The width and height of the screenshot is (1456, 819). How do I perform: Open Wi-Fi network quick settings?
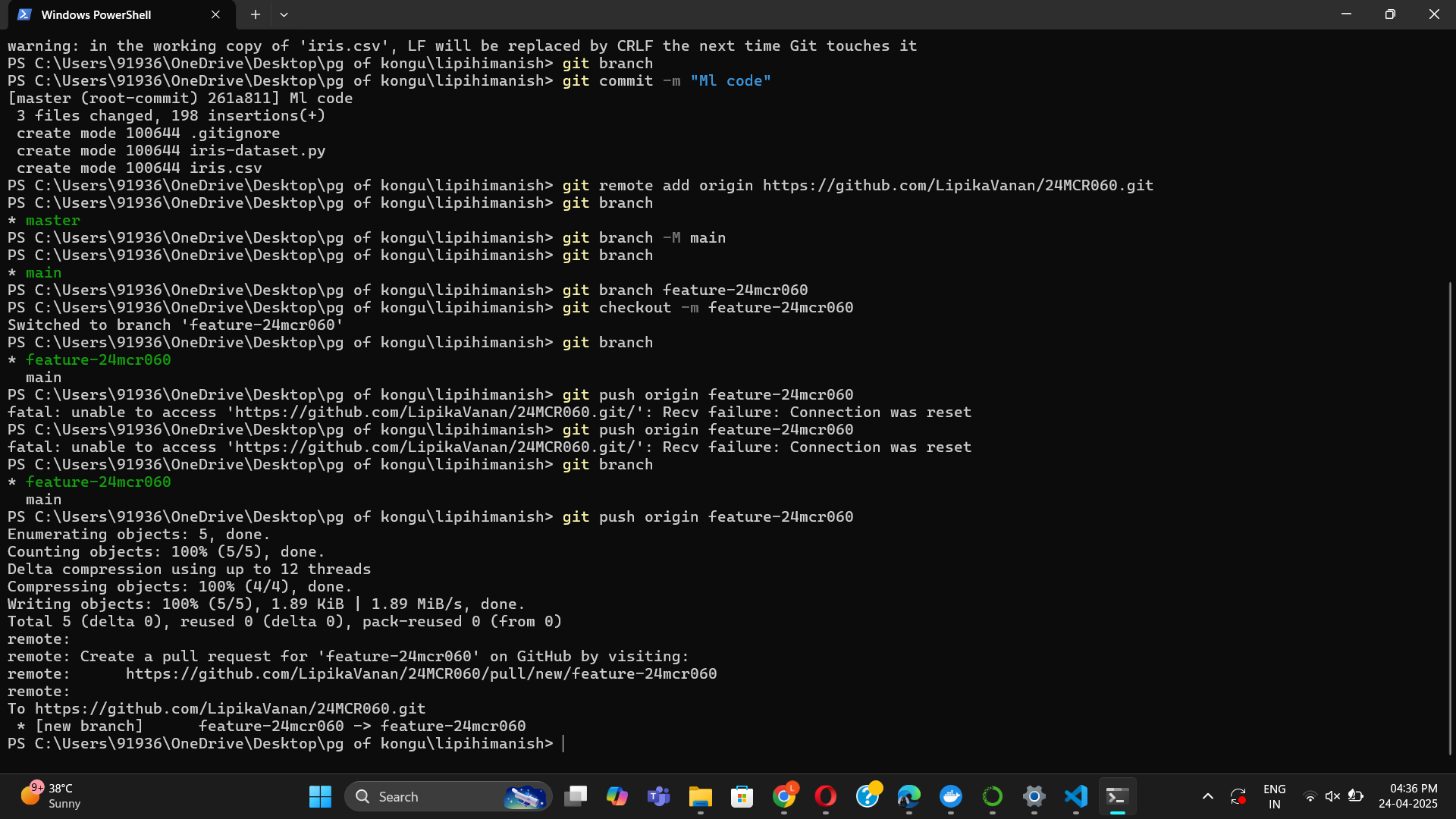[1310, 796]
